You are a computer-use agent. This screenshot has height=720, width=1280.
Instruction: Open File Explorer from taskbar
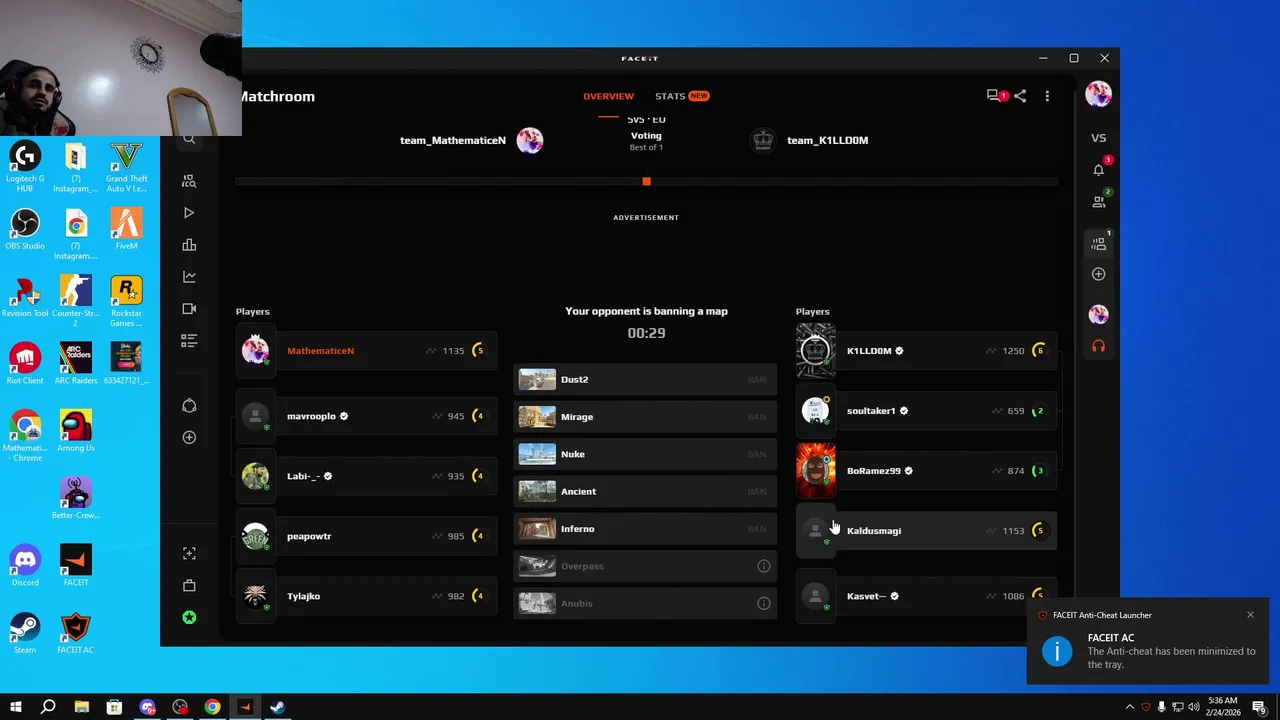(x=81, y=707)
